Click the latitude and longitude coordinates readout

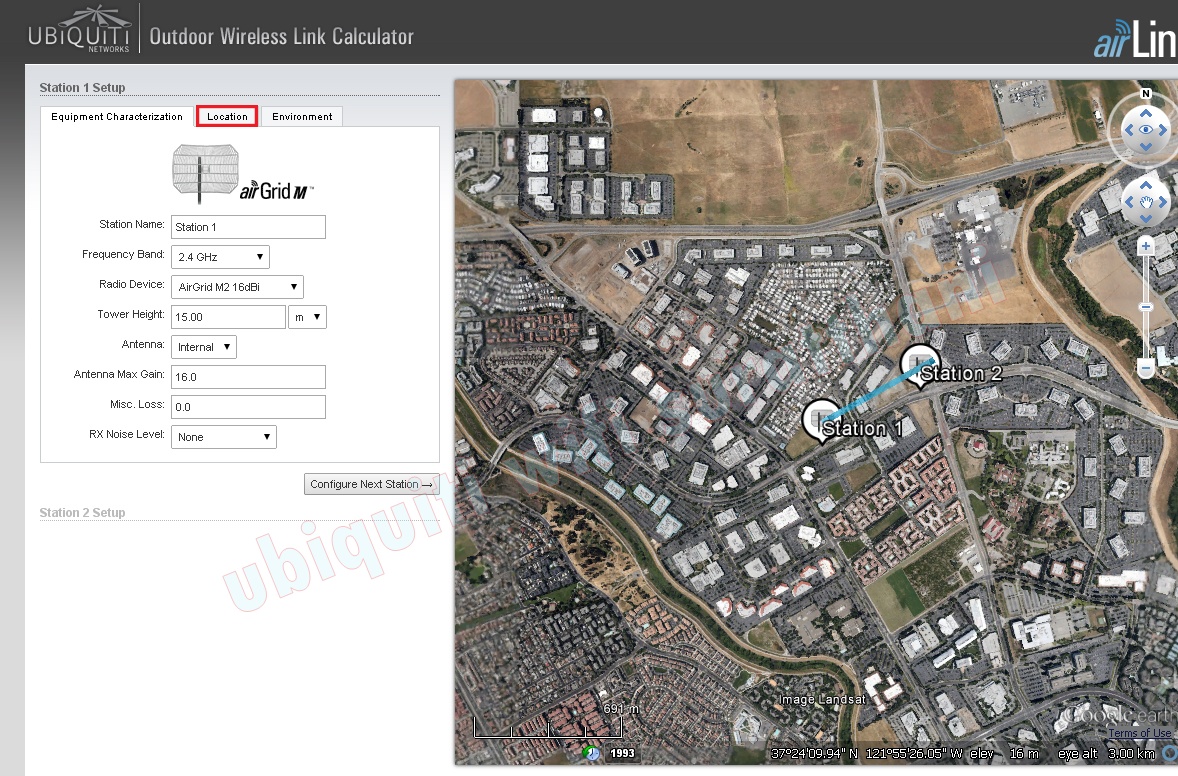(x=866, y=753)
